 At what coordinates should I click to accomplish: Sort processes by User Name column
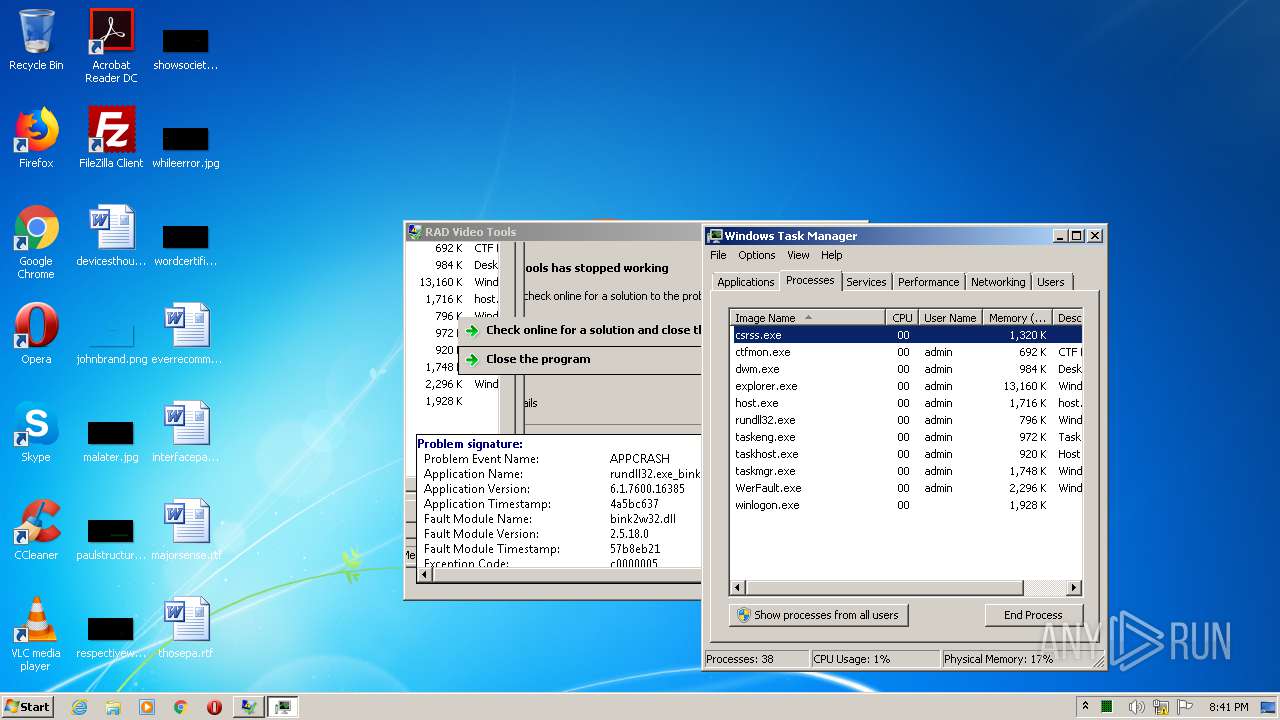pyautogui.click(x=950, y=318)
